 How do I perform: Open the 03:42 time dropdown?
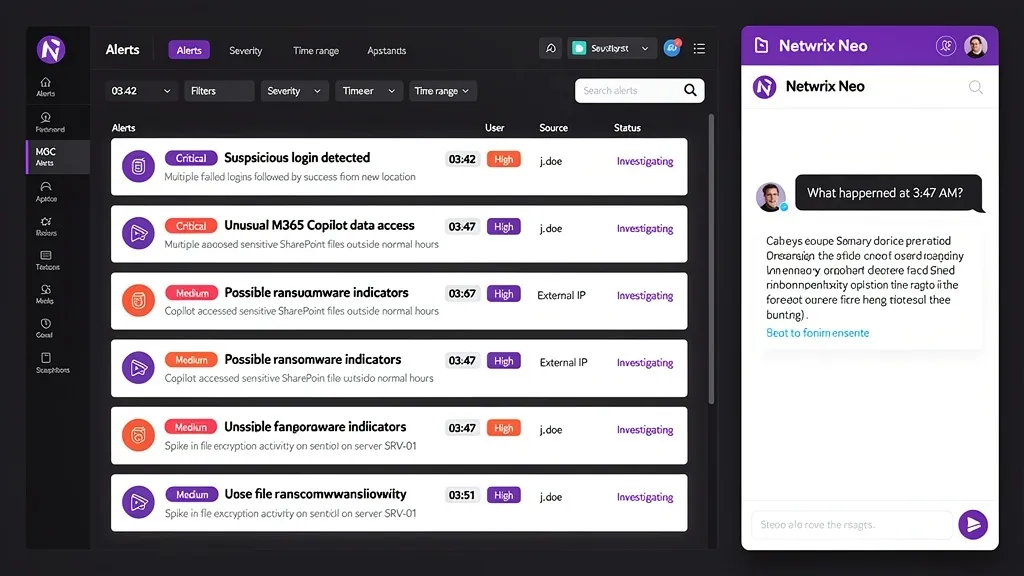pyautogui.click(x=140, y=91)
